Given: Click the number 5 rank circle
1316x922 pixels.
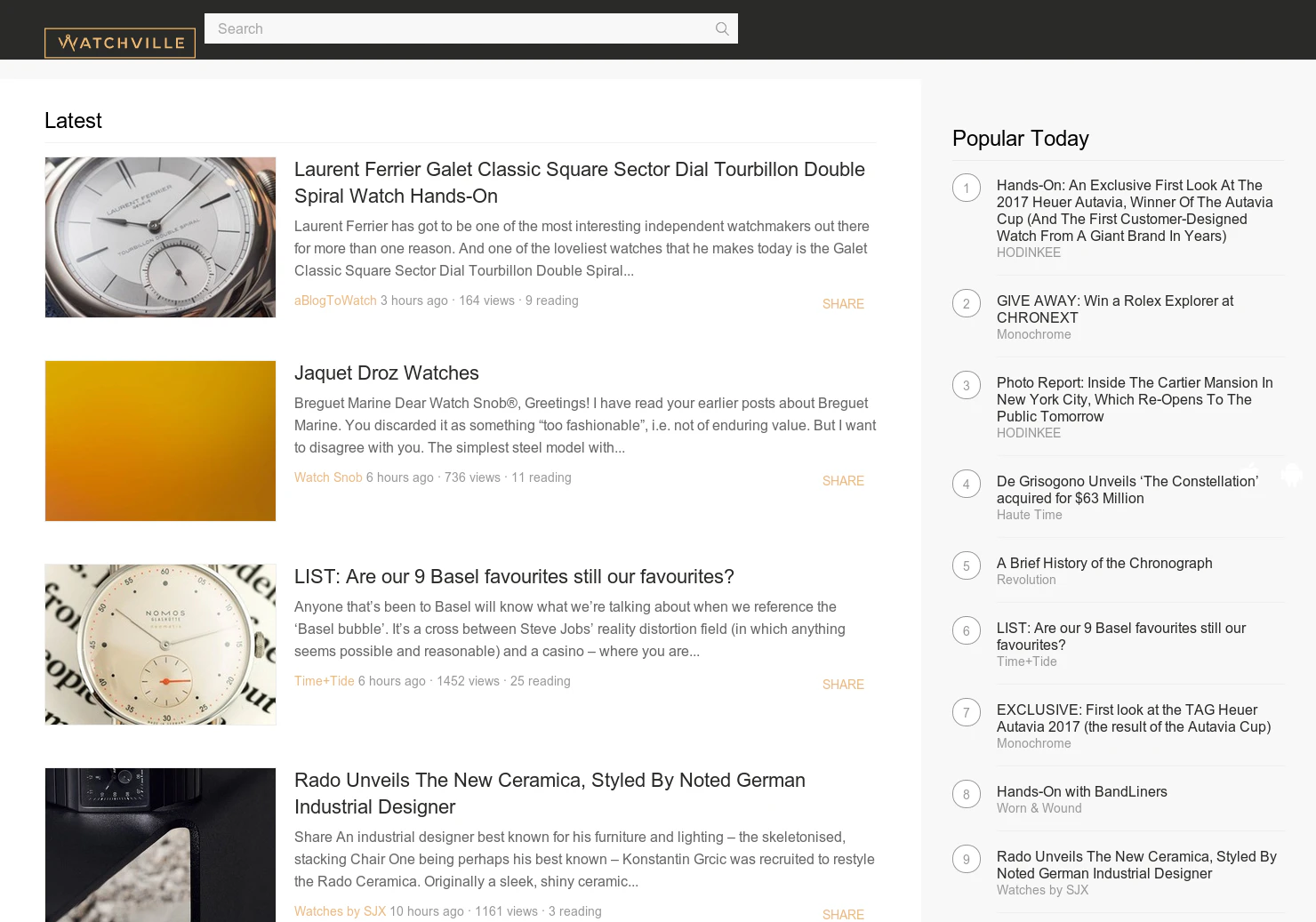Looking at the screenshot, I should pyautogui.click(x=967, y=566).
